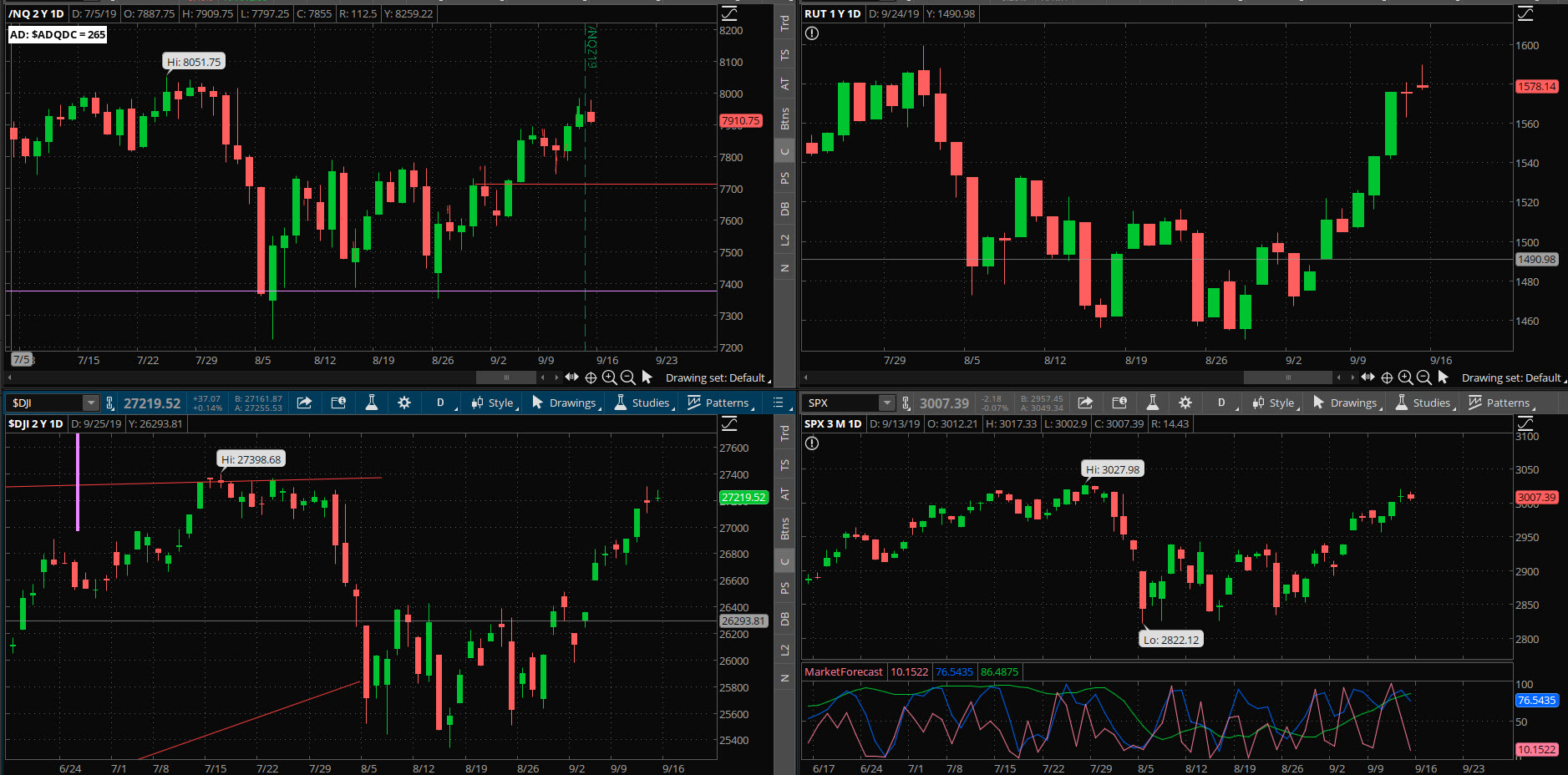The image size is (1568, 775).
Task: Open the L2 side tab beside /NQ chart
Action: pos(784,241)
